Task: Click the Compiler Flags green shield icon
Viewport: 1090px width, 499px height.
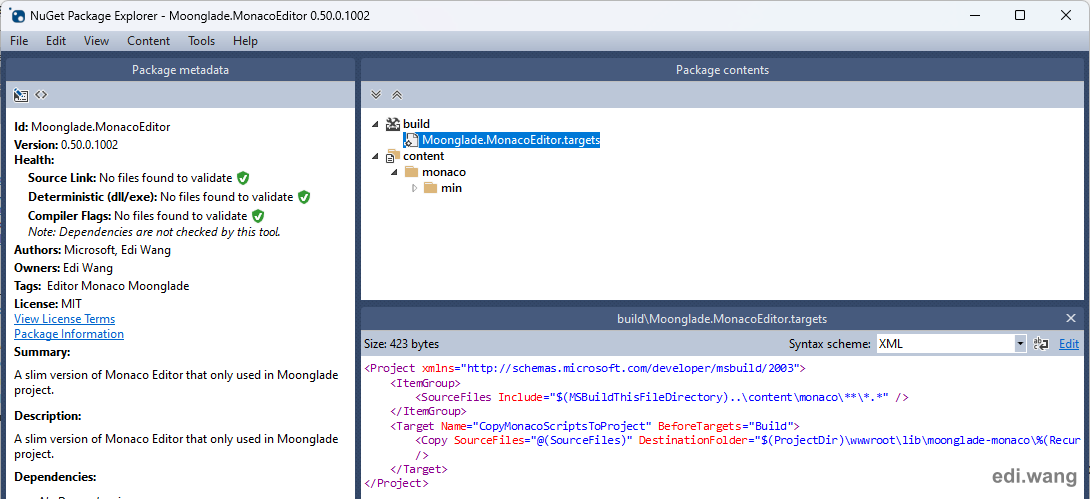Action: point(257,215)
